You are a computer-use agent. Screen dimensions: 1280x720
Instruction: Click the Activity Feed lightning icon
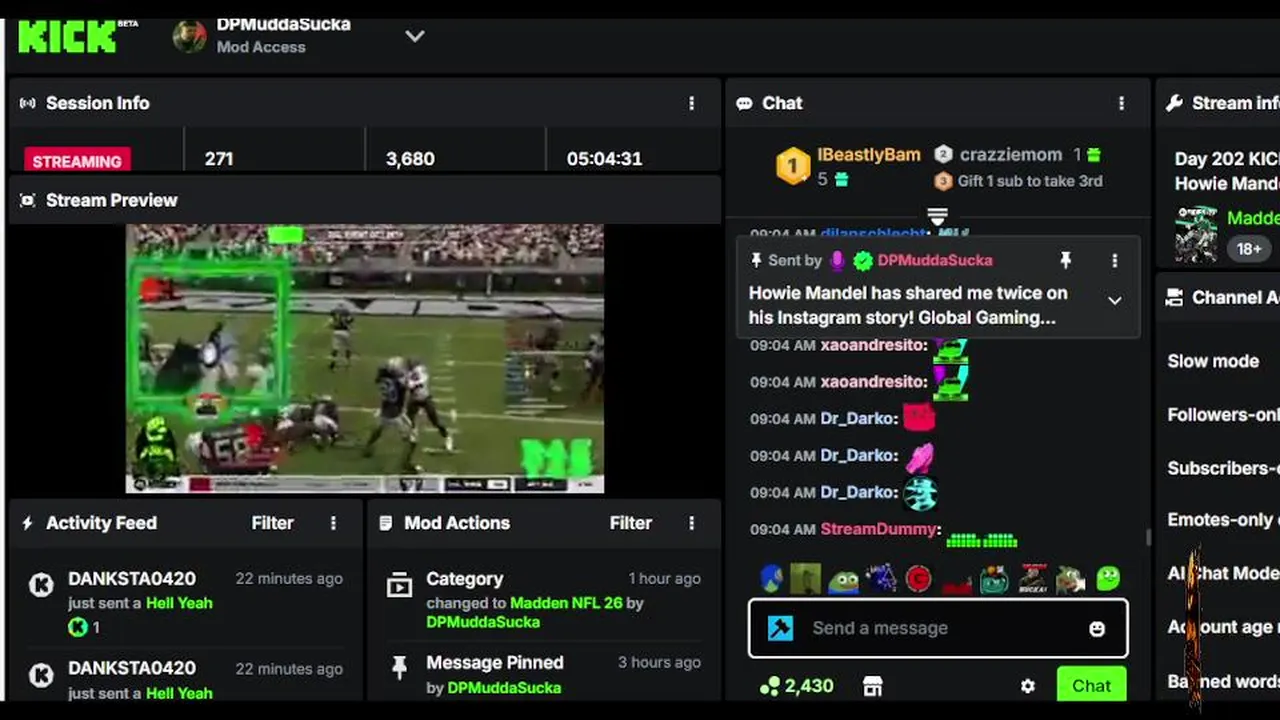(x=28, y=522)
